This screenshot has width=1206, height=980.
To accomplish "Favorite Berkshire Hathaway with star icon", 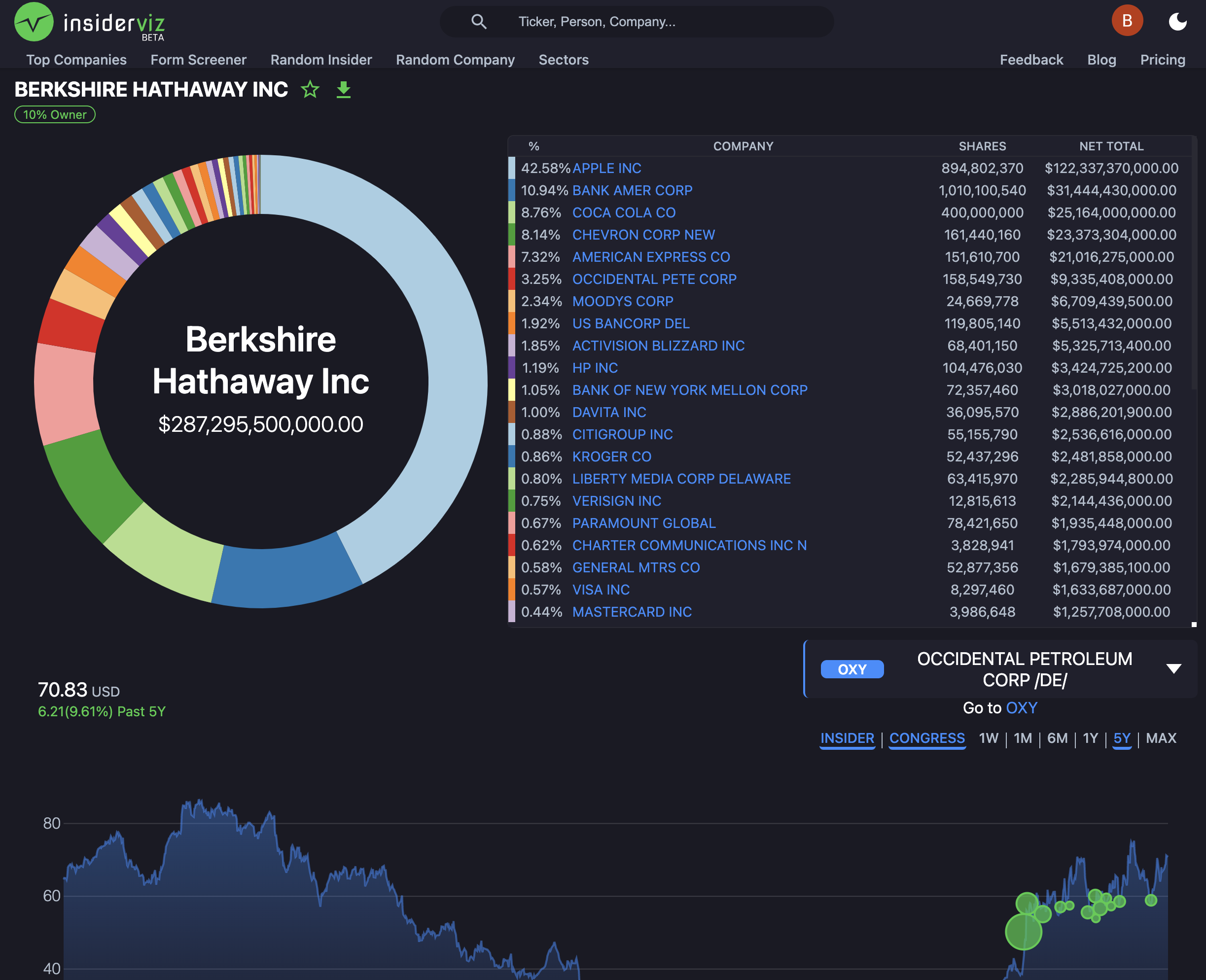I will pos(310,89).
